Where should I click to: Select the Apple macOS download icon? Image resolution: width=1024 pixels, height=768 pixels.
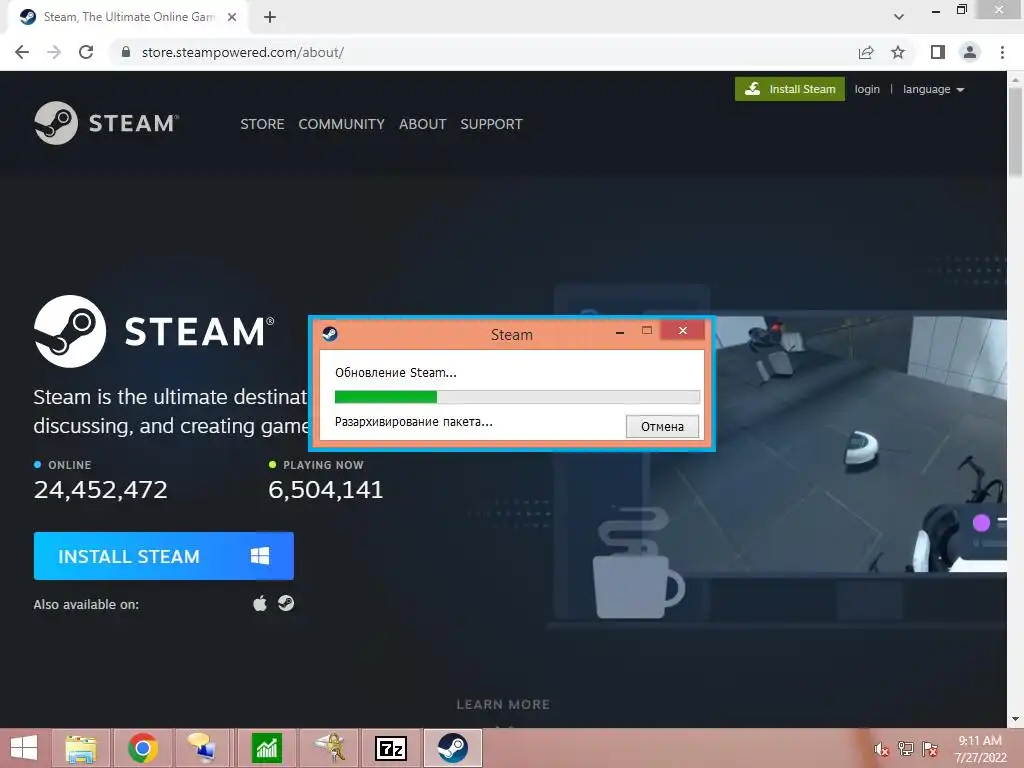pyautogui.click(x=260, y=603)
